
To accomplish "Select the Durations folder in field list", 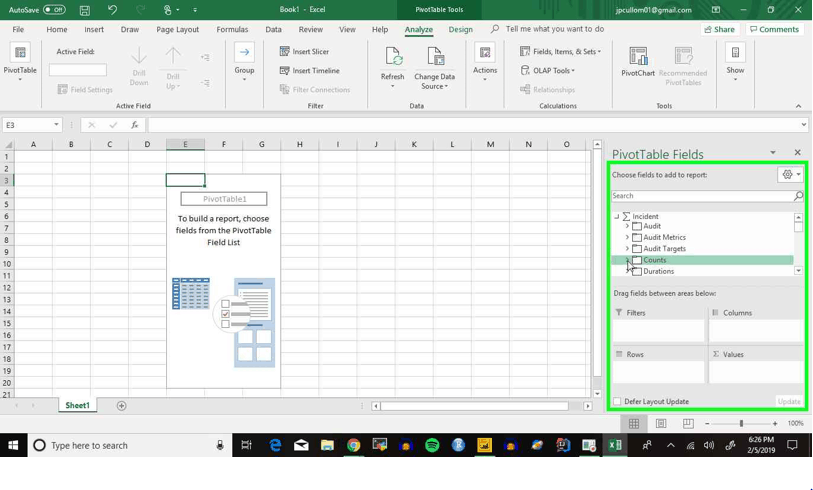I will point(658,271).
